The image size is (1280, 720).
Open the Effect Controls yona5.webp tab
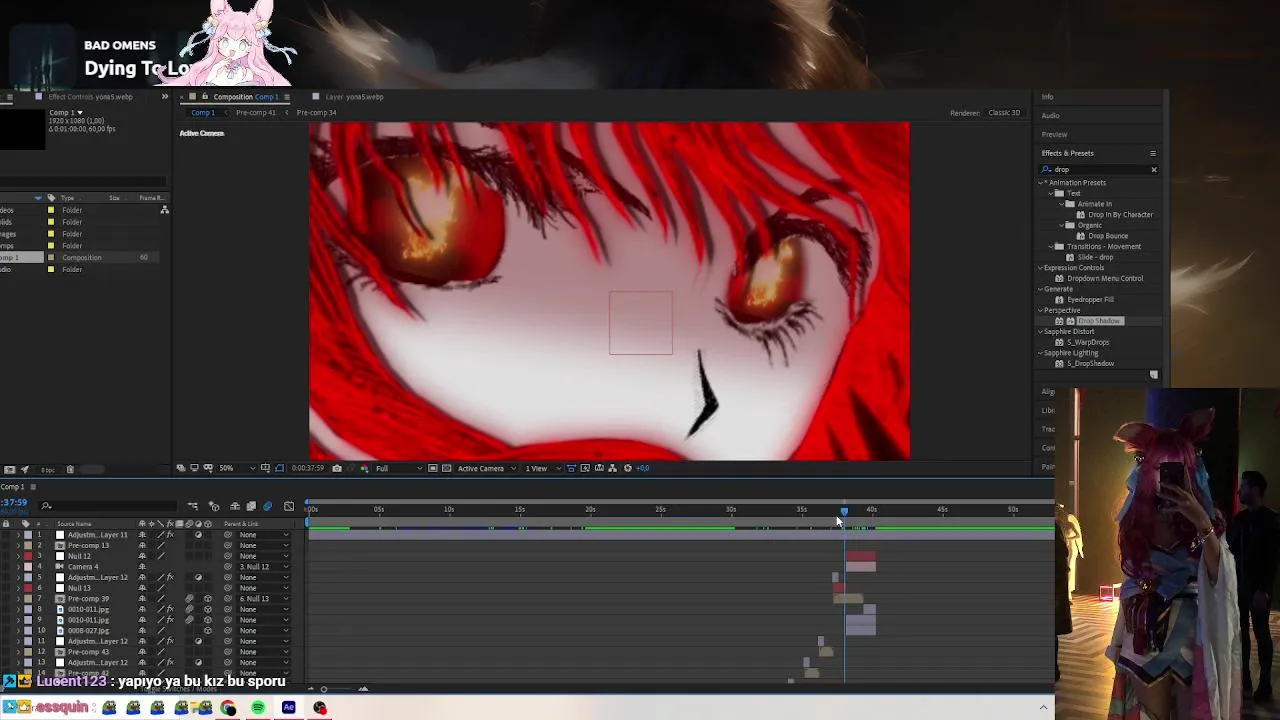[x=90, y=97]
